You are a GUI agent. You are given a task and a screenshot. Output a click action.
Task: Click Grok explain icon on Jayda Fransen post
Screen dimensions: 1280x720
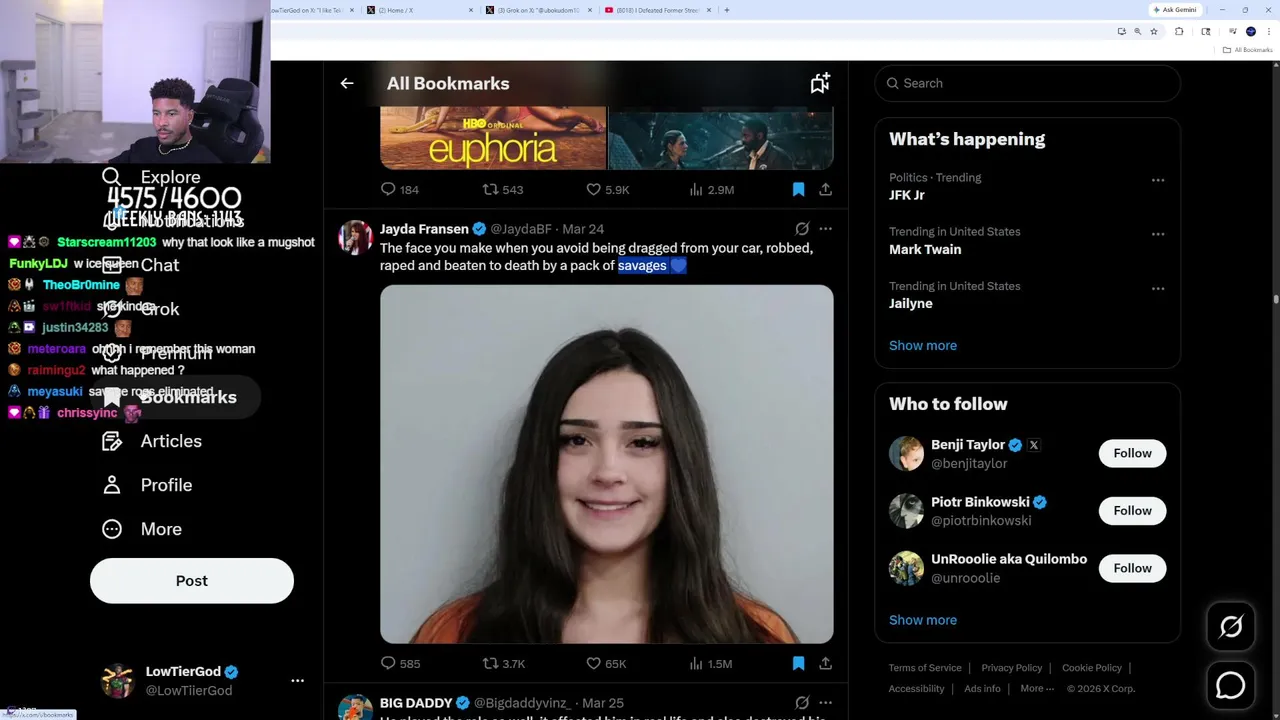[802, 229]
